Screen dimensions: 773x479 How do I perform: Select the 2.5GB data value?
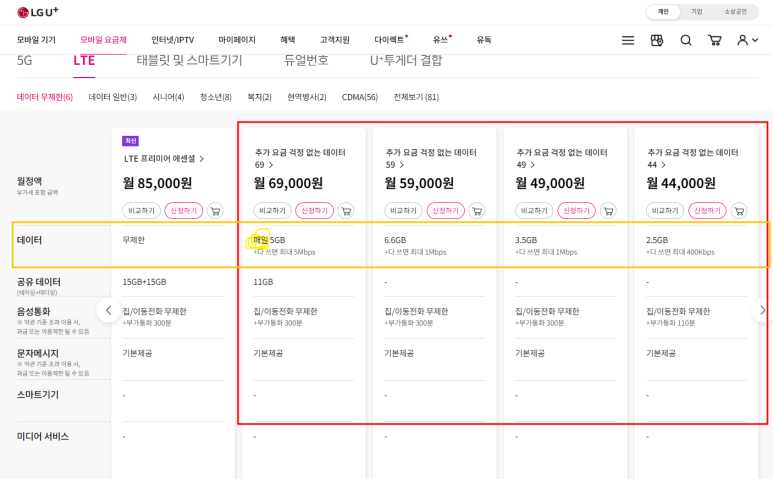pos(657,240)
